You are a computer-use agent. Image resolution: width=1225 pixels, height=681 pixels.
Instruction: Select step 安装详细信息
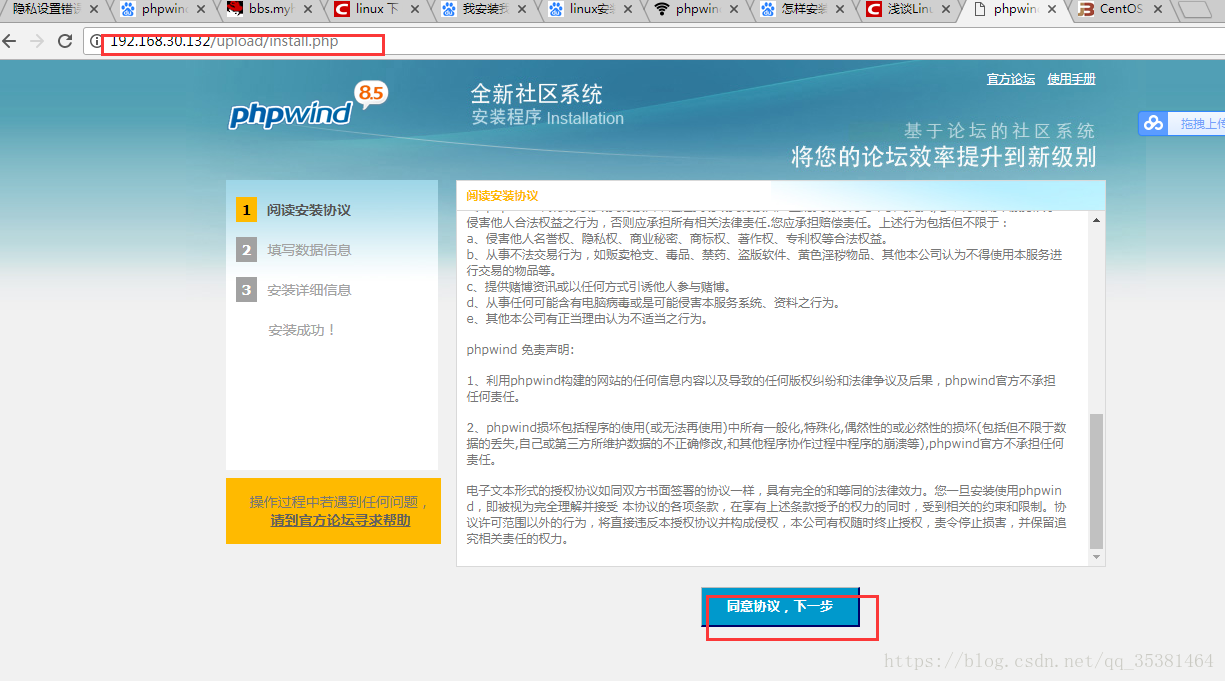click(309, 290)
